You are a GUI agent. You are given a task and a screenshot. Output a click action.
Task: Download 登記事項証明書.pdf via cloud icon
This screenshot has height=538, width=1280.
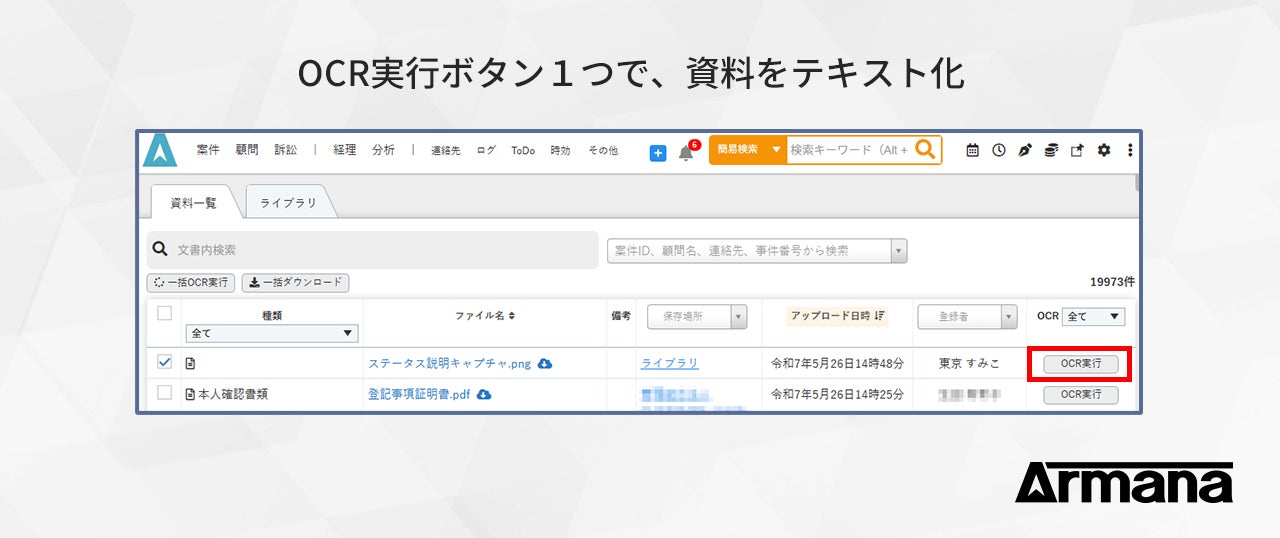[484, 395]
